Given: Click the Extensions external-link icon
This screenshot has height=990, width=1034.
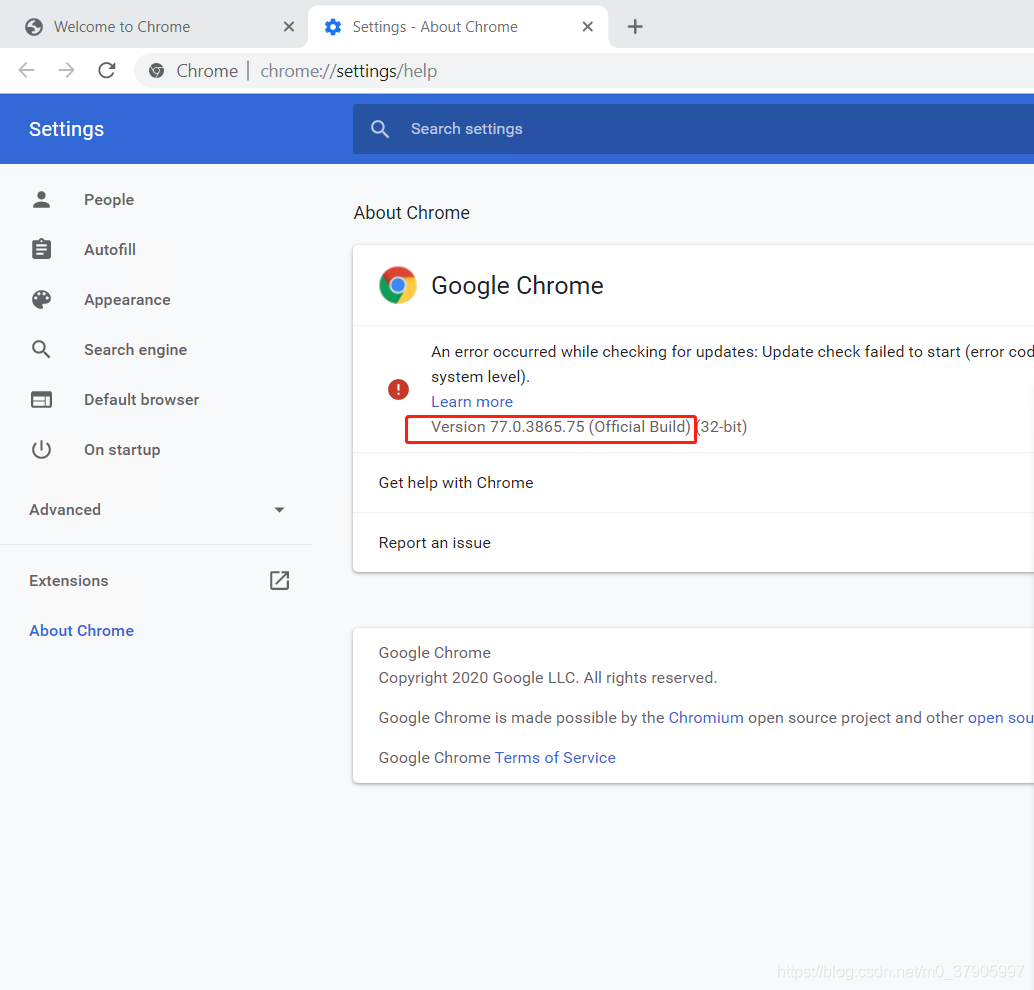Looking at the screenshot, I should tap(280, 581).
